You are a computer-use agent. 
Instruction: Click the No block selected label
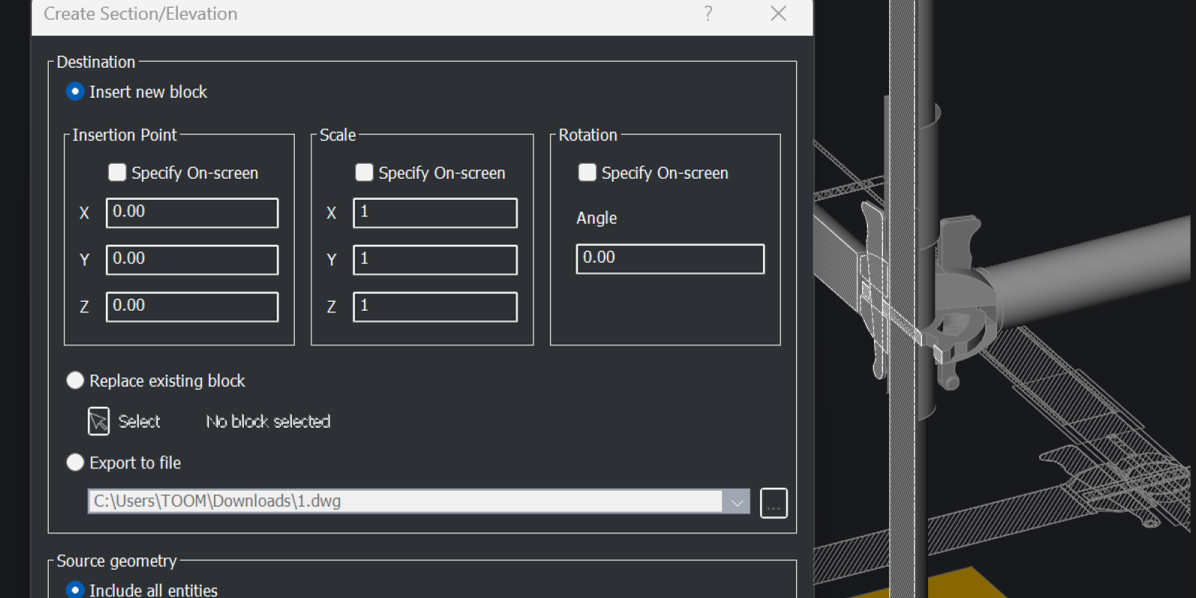tap(267, 421)
